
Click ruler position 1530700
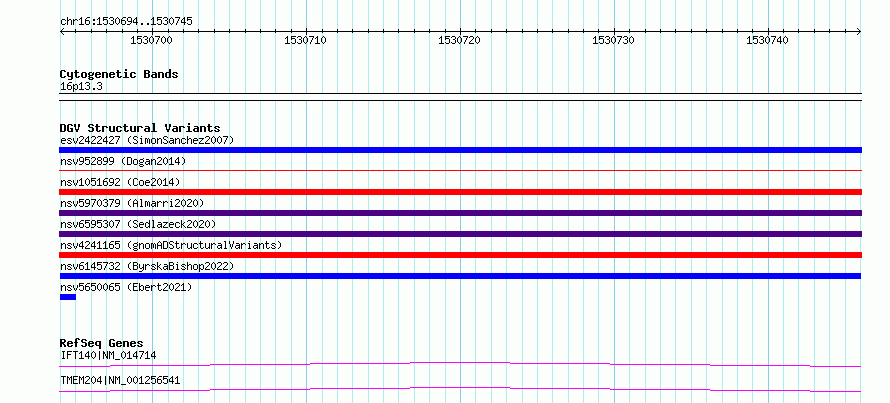coord(152,40)
